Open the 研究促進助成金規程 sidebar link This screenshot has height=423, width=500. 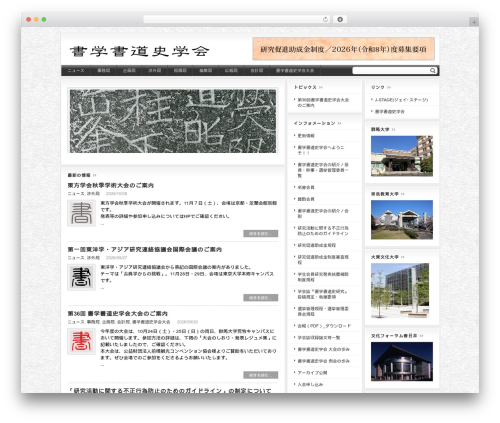tap(317, 245)
